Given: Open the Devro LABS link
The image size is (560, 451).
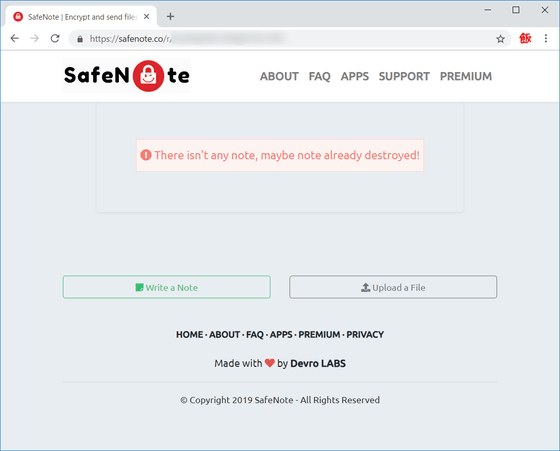Looking at the screenshot, I should (318, 364).
